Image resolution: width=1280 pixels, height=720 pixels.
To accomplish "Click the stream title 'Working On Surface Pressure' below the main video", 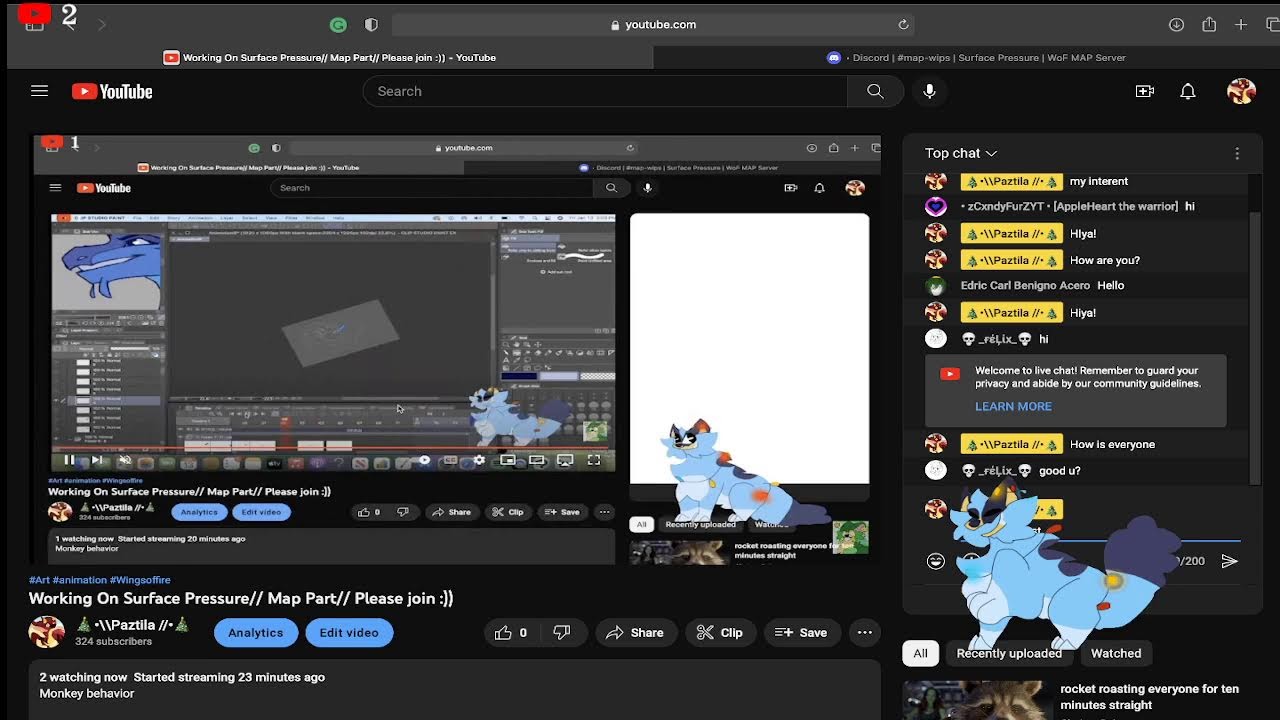I will 241,598.
